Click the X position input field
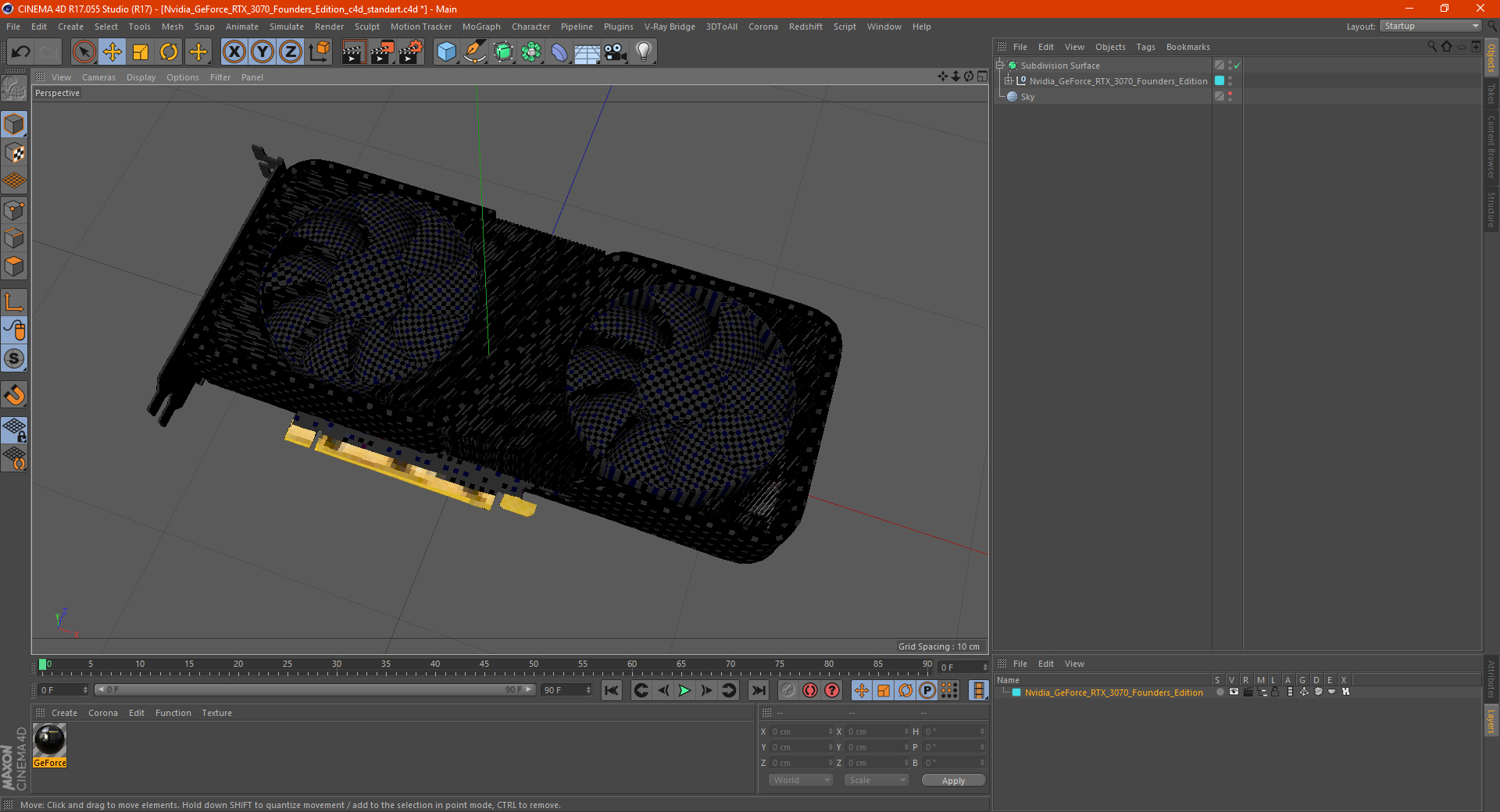 (802, 732)
